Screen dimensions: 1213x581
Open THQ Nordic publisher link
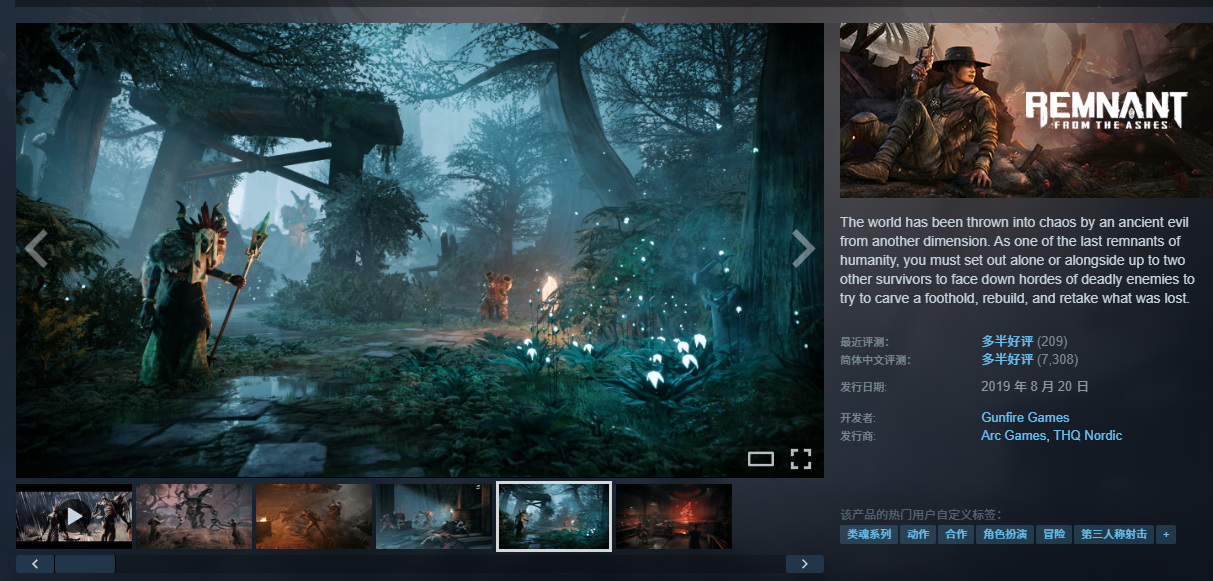coord(1087,436)
